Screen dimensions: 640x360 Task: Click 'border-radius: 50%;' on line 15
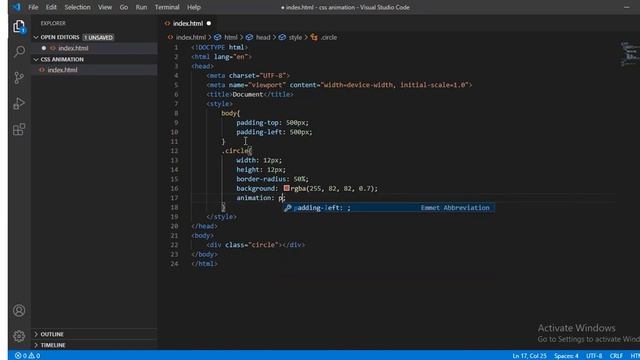pos(273,179)
